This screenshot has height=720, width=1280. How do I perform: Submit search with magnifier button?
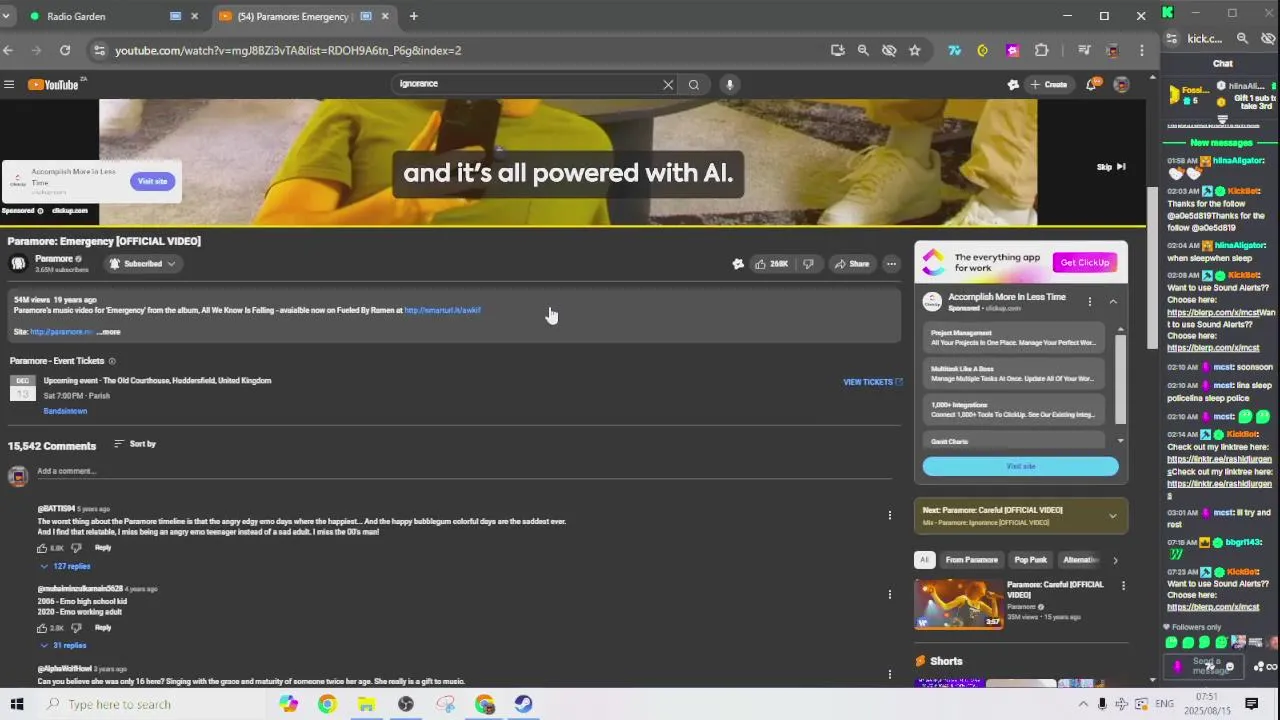click(x=694, y=85)
